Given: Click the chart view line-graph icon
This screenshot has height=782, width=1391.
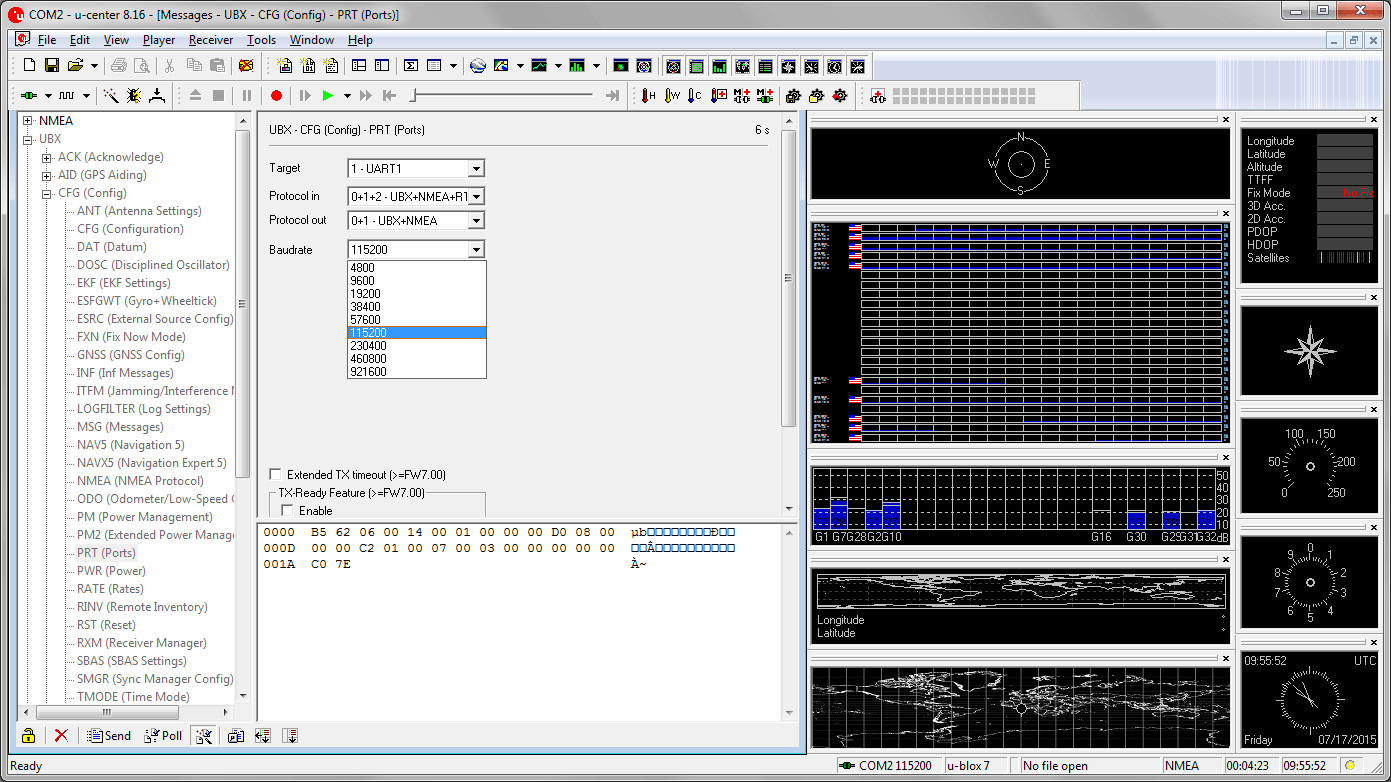Looking at the screenshot, I should tap(539, 66).
